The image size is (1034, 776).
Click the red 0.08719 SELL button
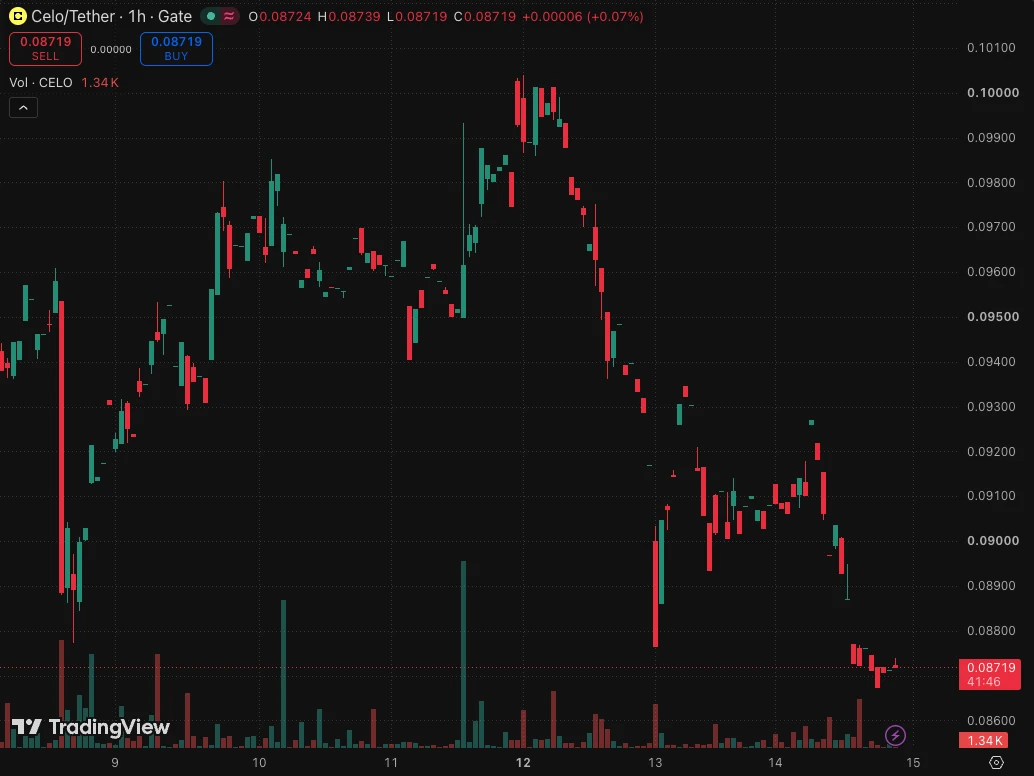46,49
